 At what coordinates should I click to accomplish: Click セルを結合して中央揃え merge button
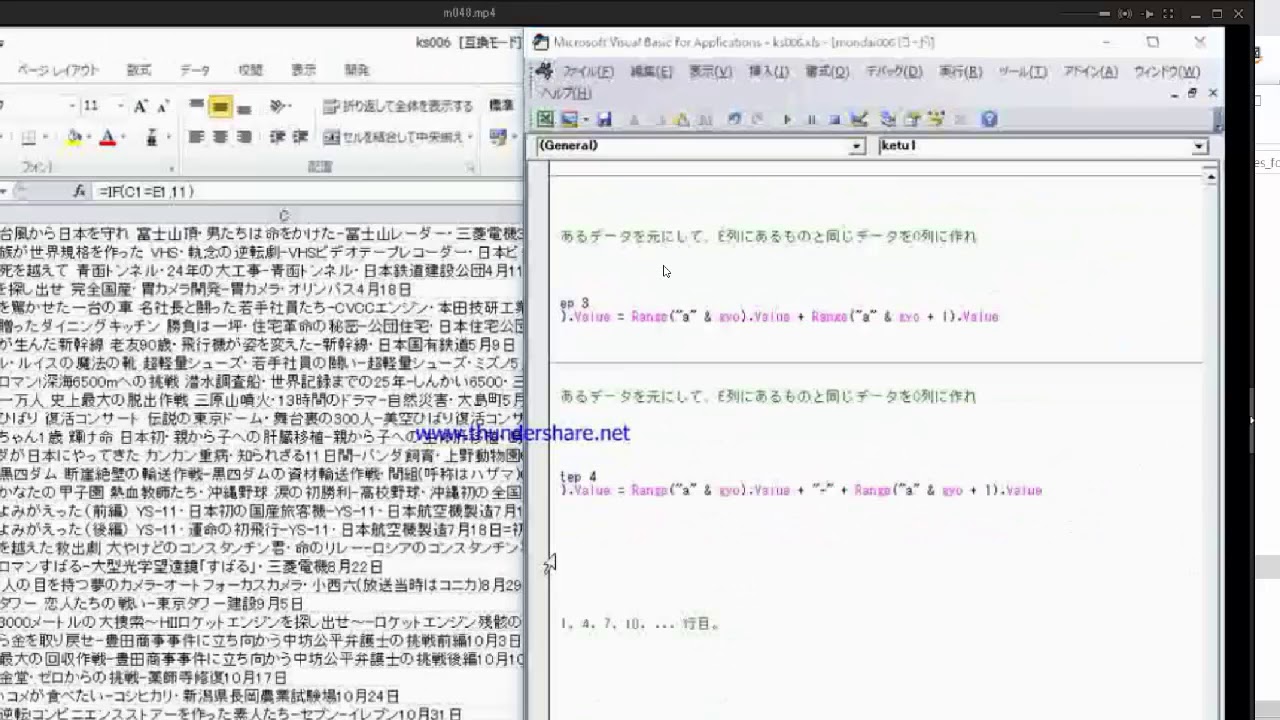(395, 137)
